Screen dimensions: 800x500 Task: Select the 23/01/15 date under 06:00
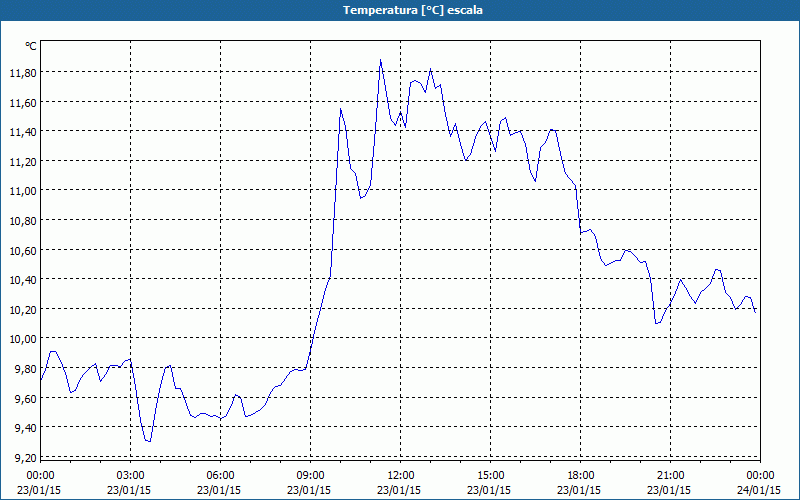(x=219, y=490)
